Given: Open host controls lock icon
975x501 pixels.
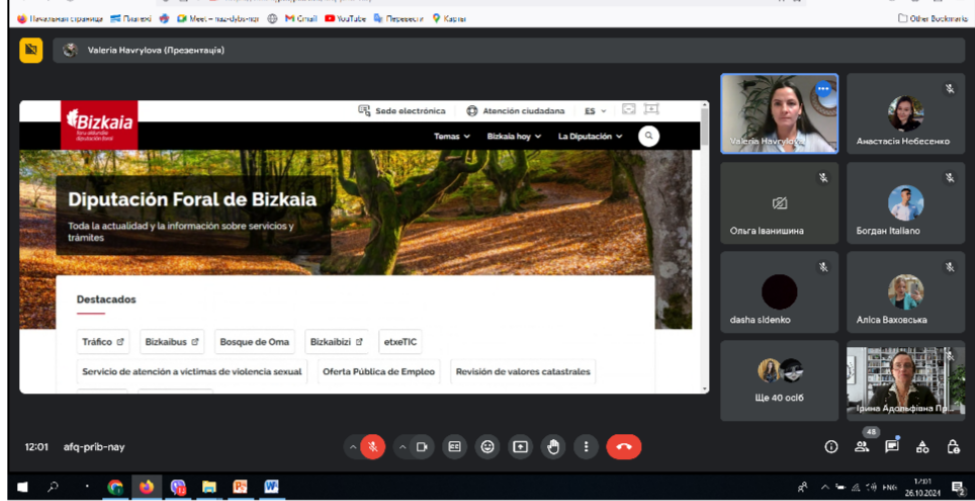Looking at the screenshot, I should 953,447.
